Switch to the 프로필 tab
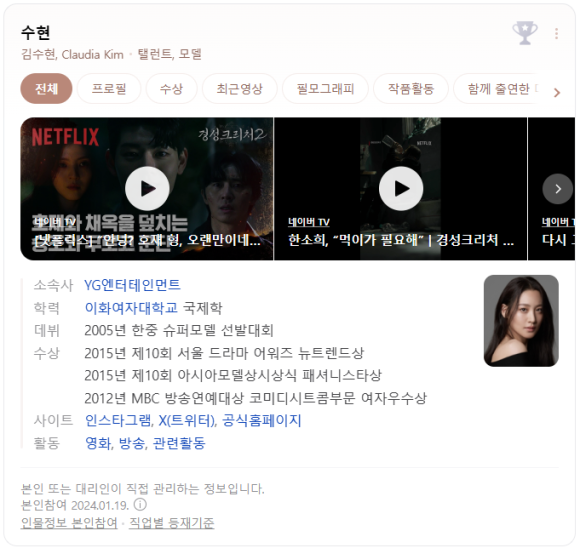The height and width of the screenshot is (548, 580). point(109,89)
